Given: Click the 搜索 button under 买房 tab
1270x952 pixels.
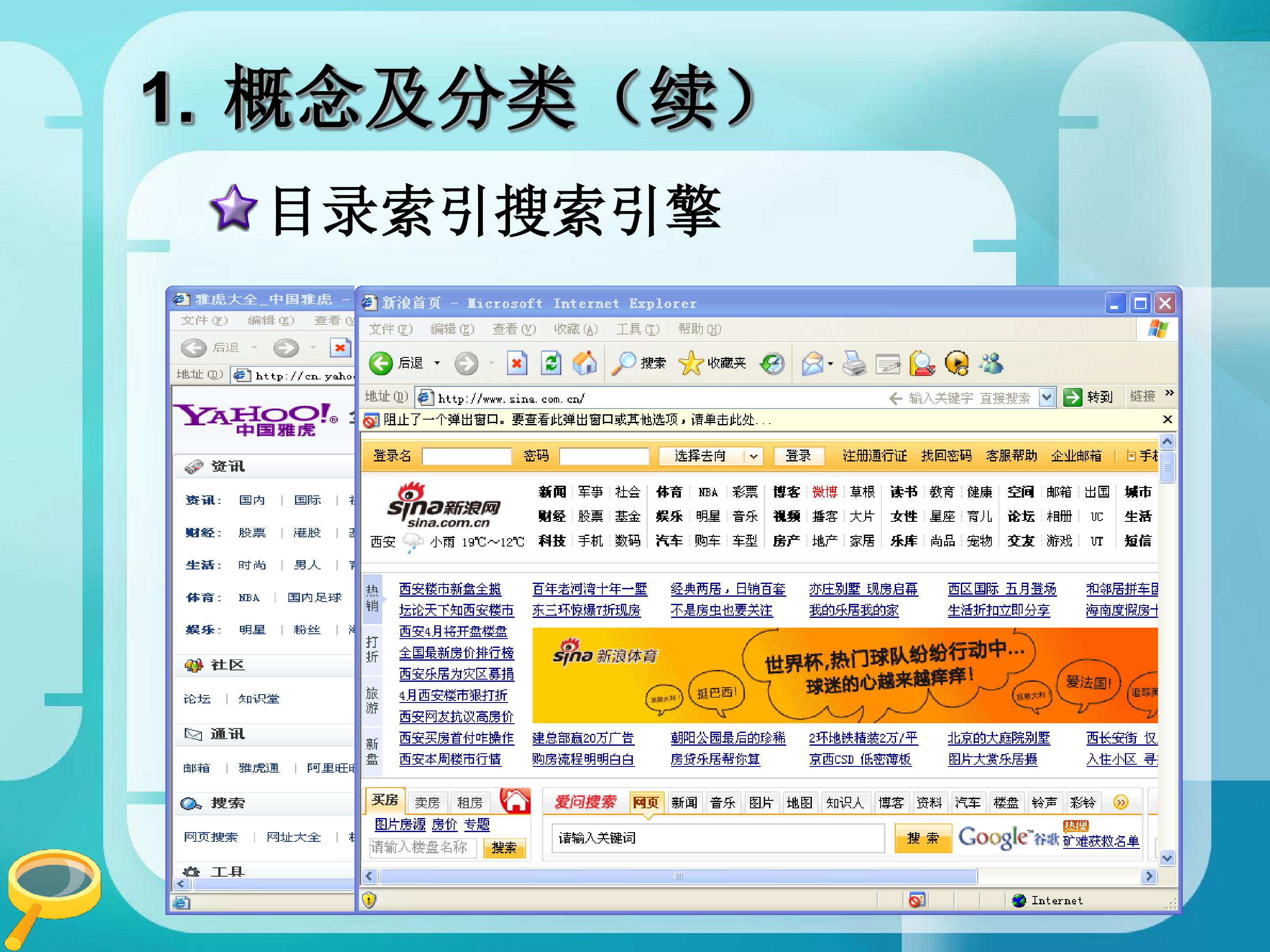Looking at the screenshot, I should (504, 848).
